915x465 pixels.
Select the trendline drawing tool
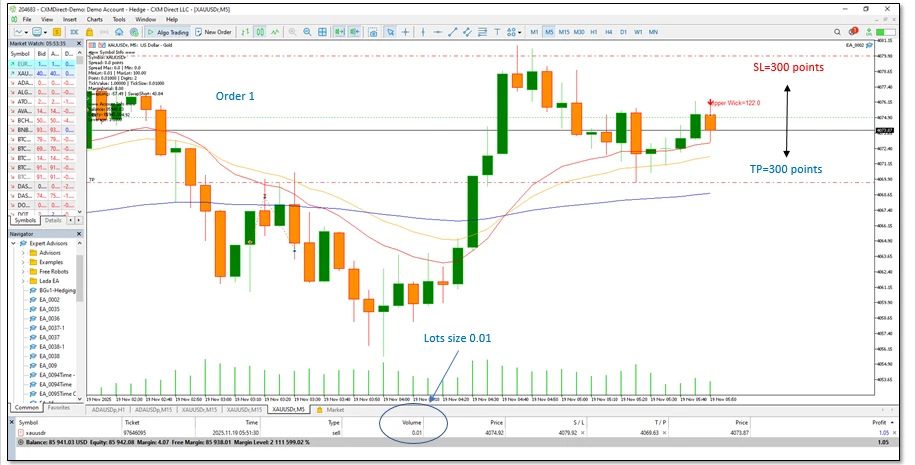pos(452,32)
